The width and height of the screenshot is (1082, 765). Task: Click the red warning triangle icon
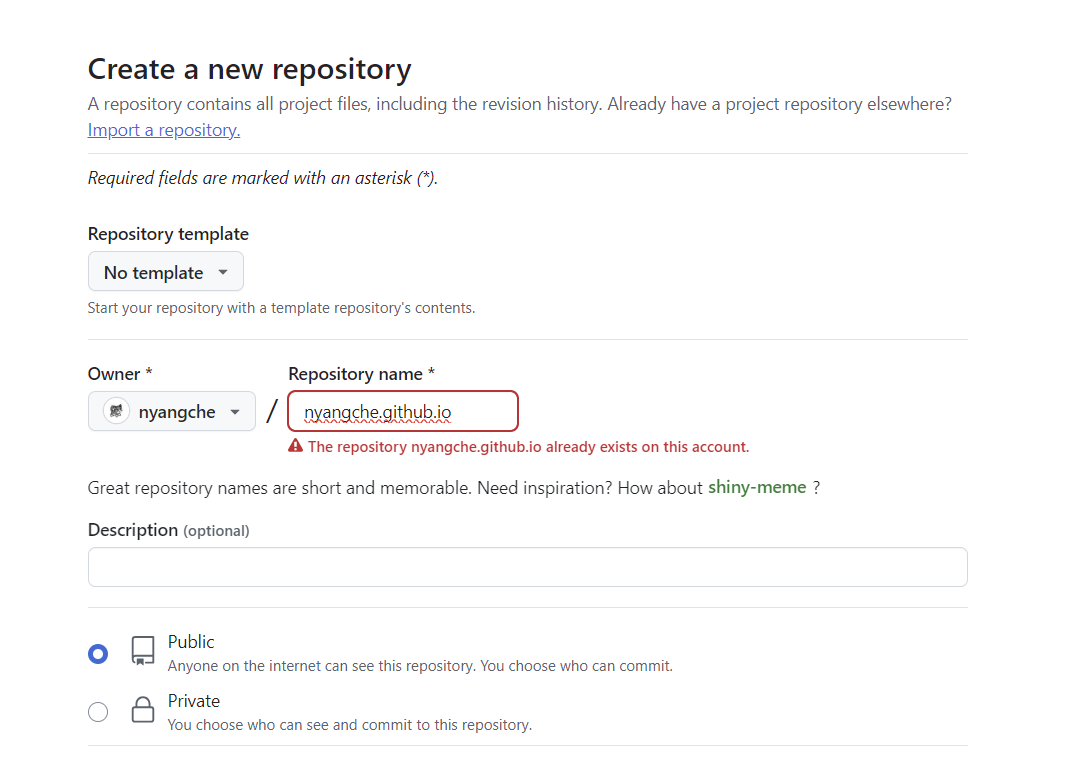295,445
